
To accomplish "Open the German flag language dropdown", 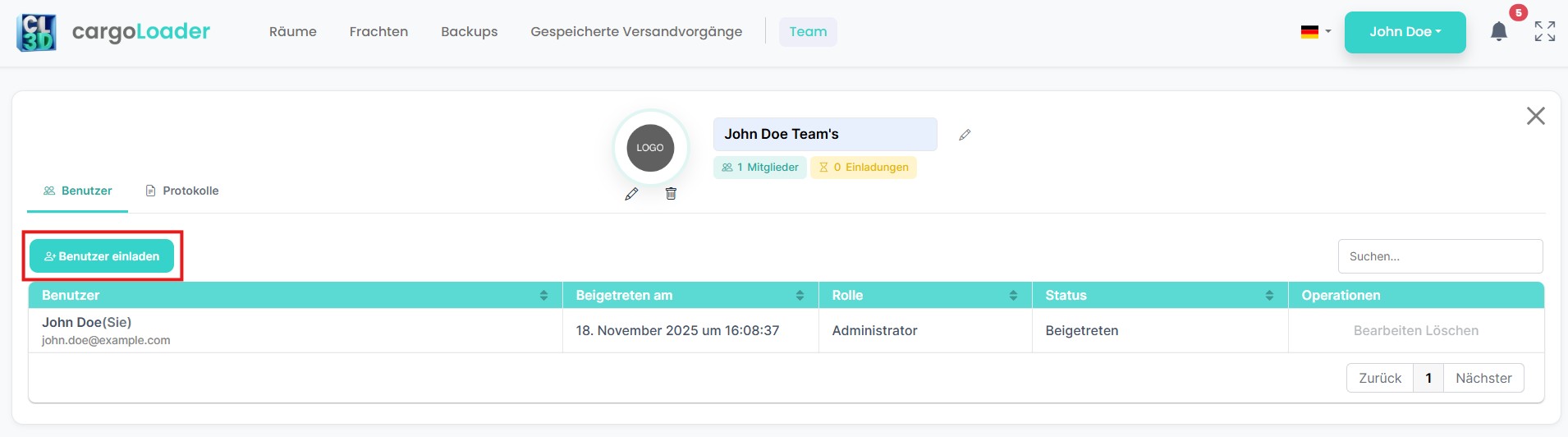I will click(1315, 32).
